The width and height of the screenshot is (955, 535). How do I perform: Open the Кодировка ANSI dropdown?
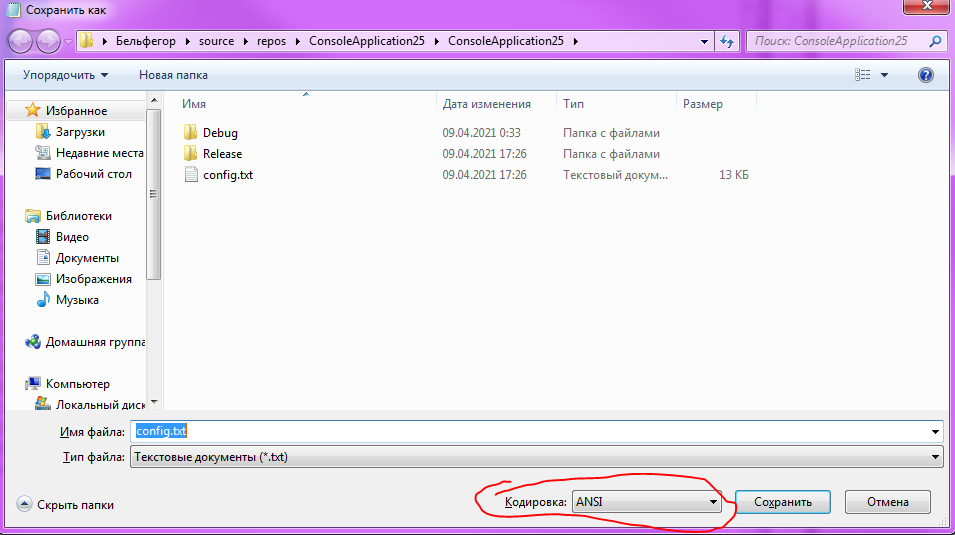coord(646,501)
